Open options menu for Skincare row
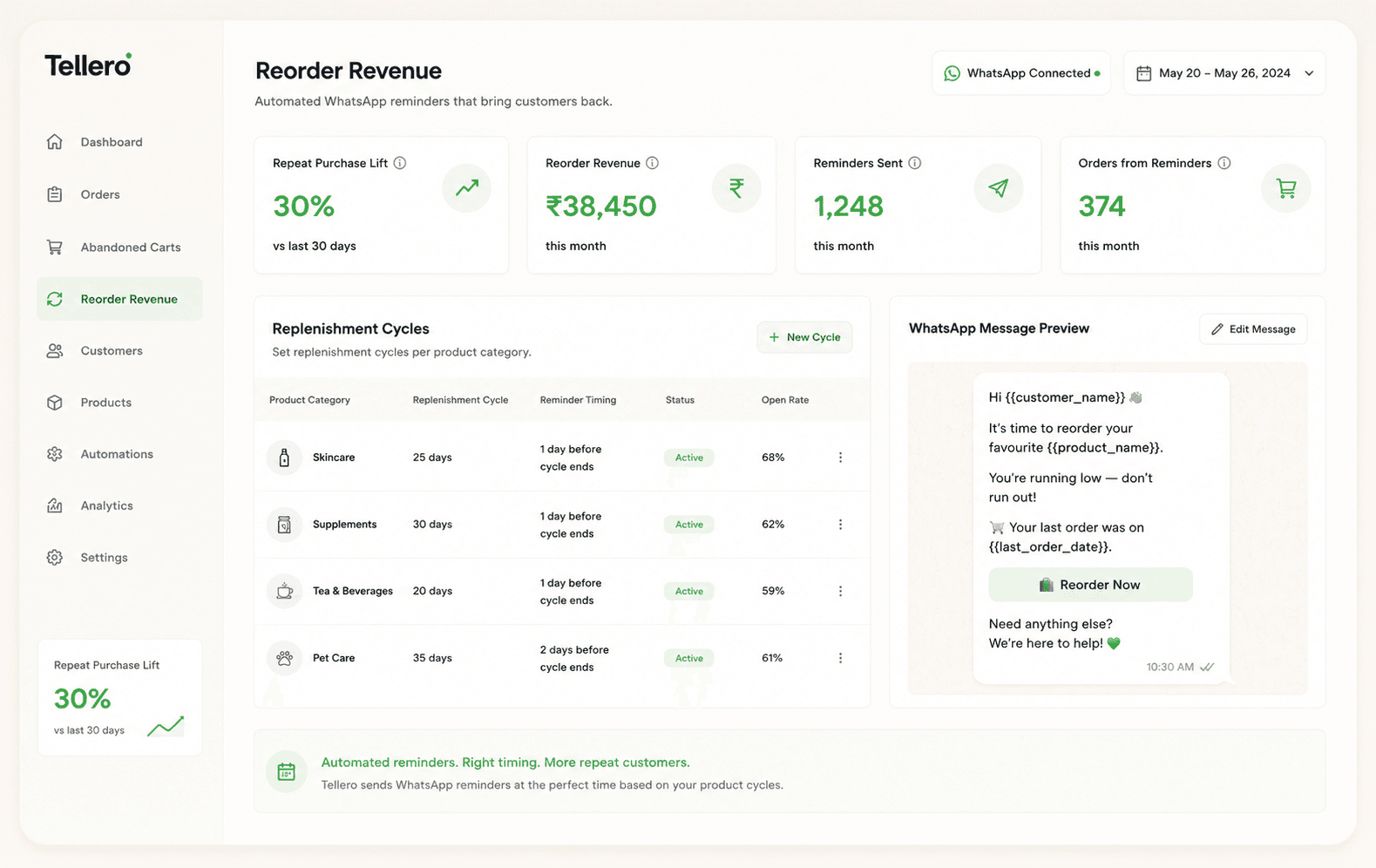 [840, 458]
